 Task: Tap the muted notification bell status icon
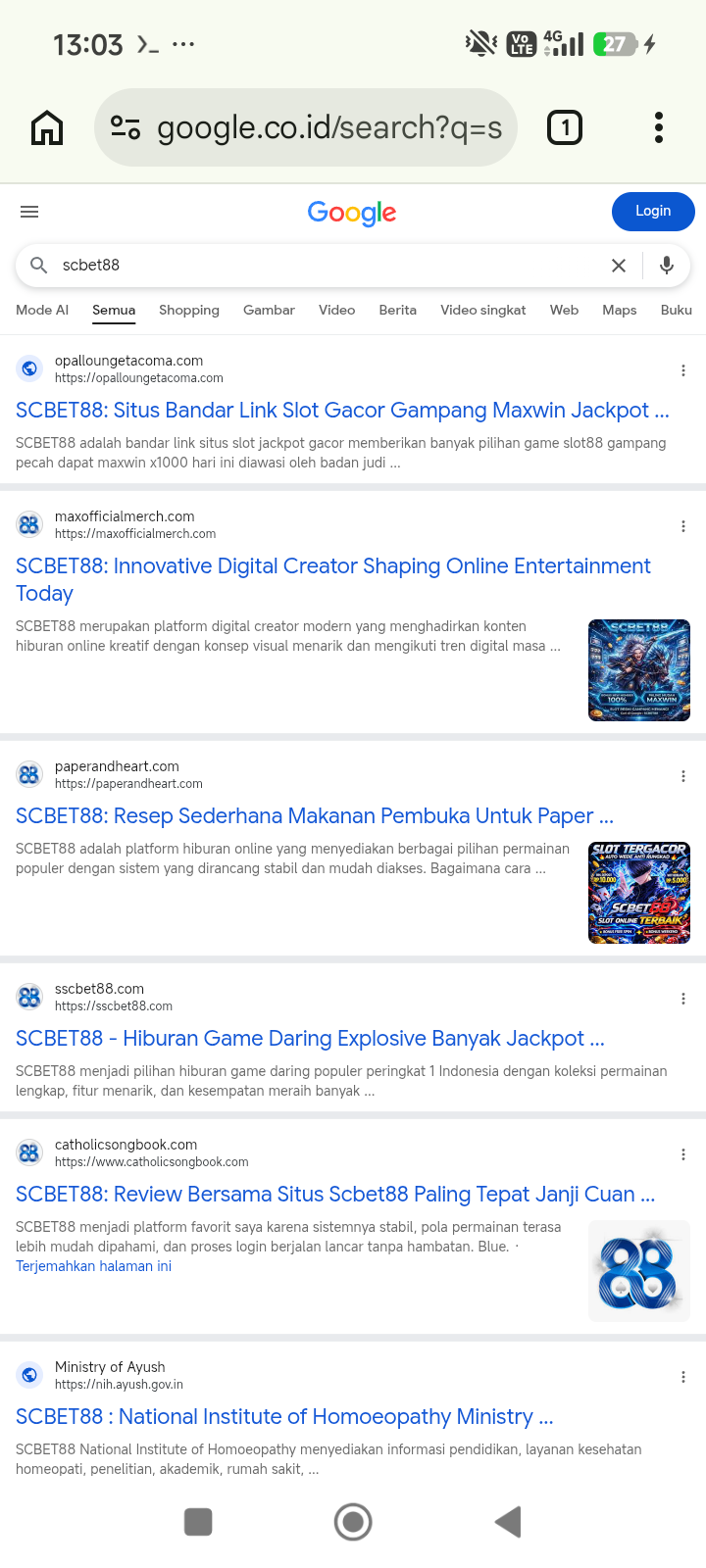click(480, 44)
